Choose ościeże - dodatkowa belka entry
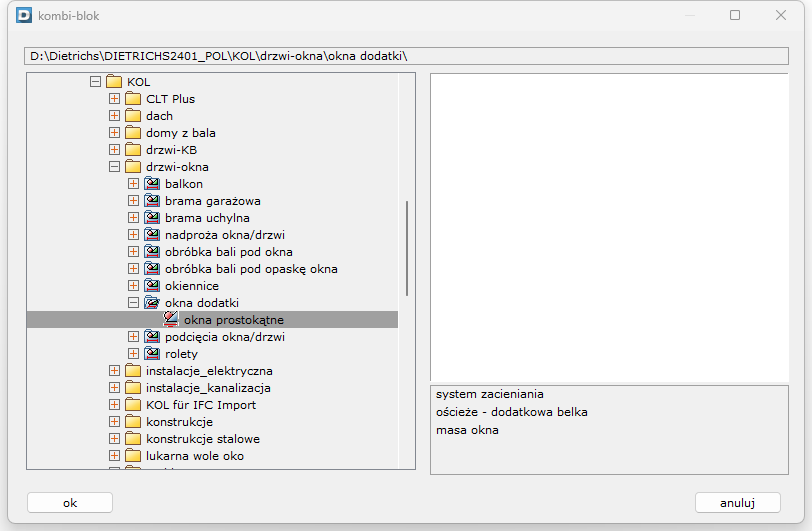This screenshot has width=812, height=531. point(511,412)
